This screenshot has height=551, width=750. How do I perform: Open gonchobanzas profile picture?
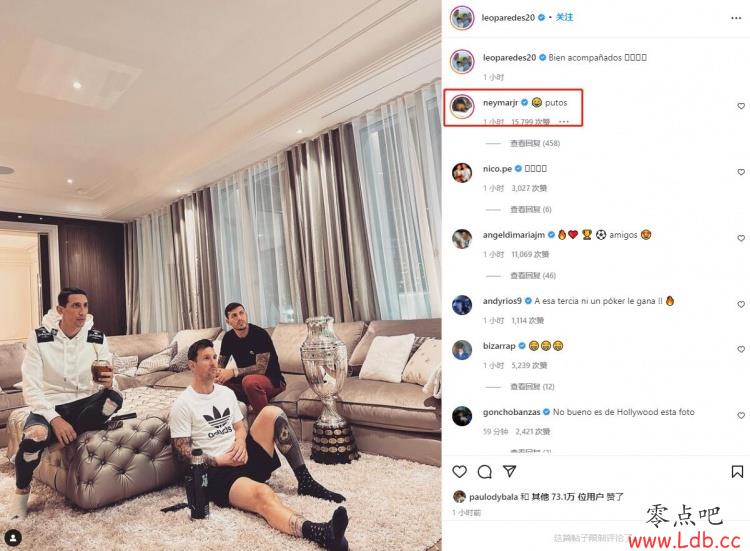point(462,416)
